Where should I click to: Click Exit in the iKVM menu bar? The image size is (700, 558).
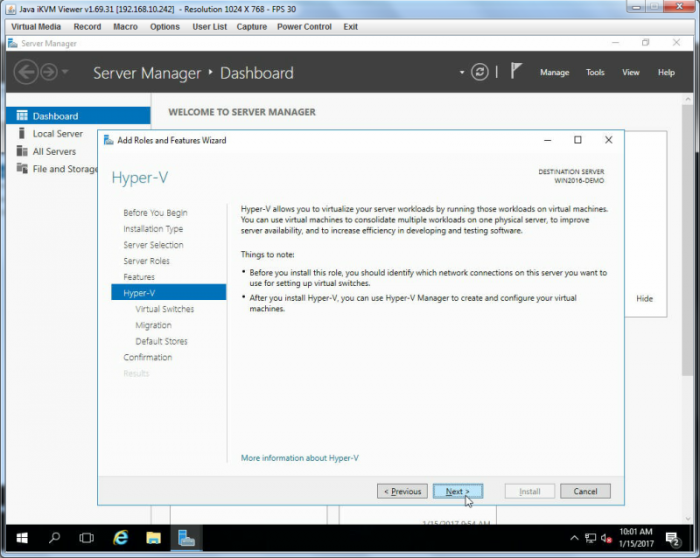pos(350,27)
